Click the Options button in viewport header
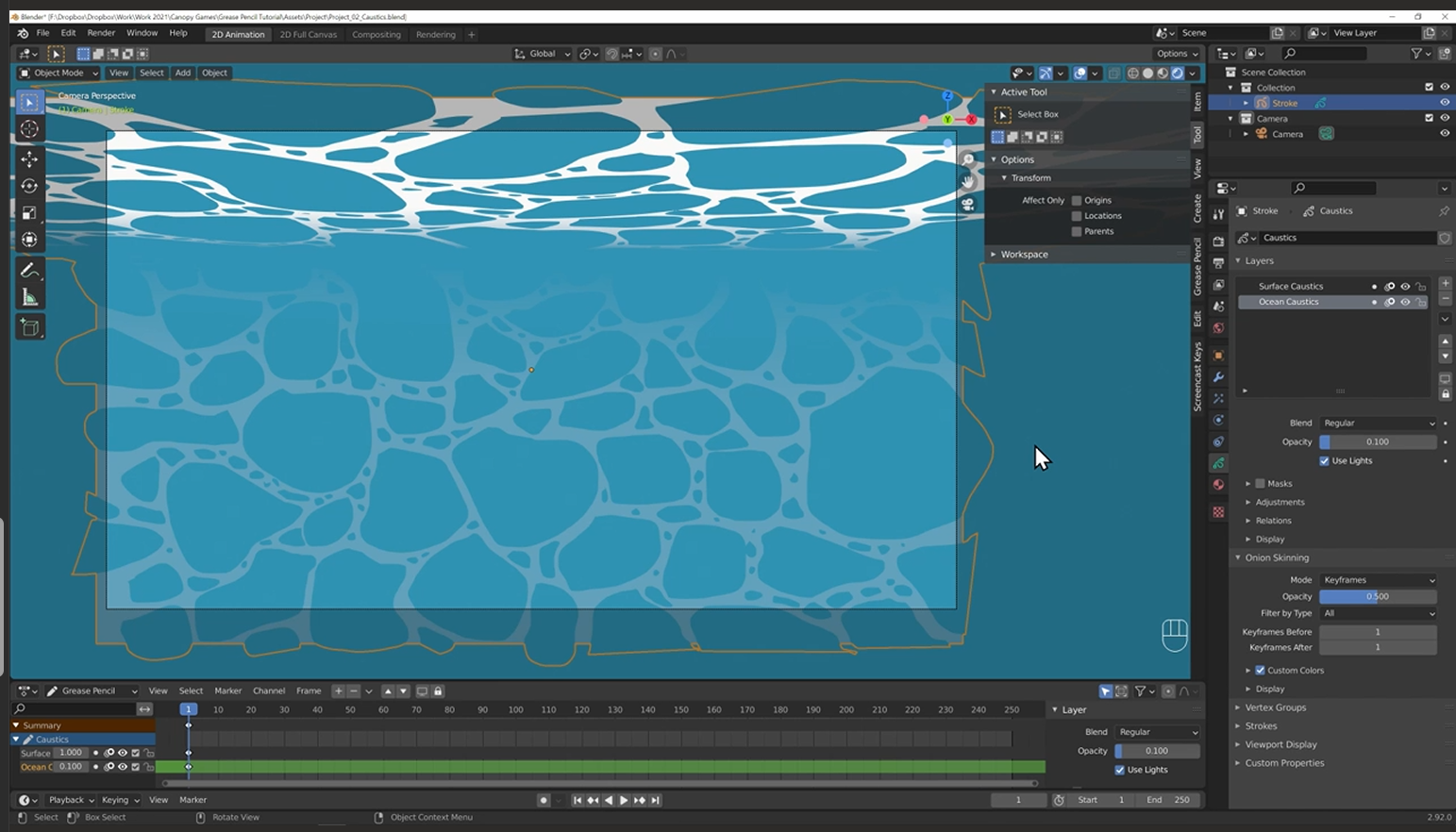The image size is (1456, 832). (x=1176, y=54)
